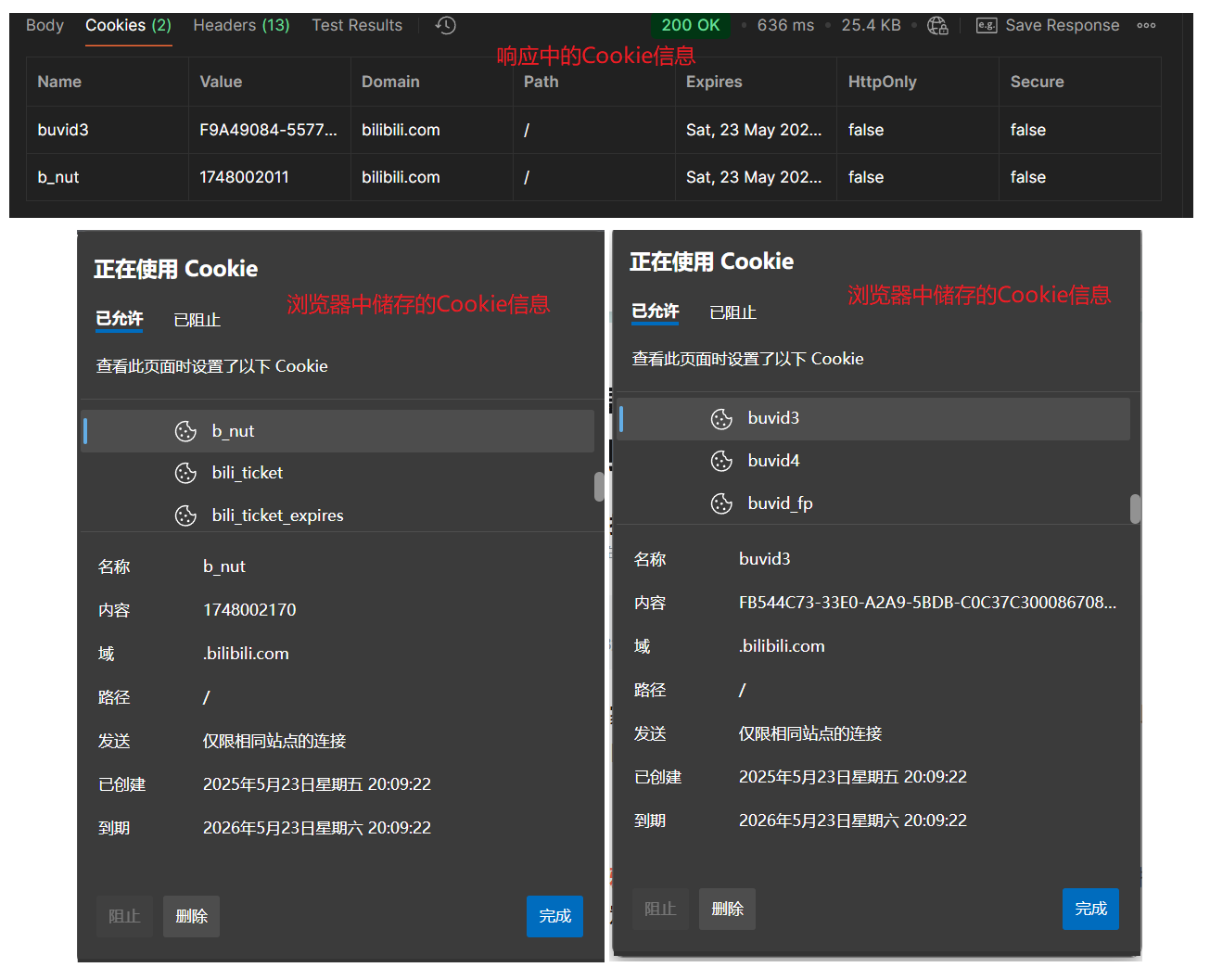Click the network globe lock icon
This screenshot has width=1210, height=980.
[x=937, y=26]
